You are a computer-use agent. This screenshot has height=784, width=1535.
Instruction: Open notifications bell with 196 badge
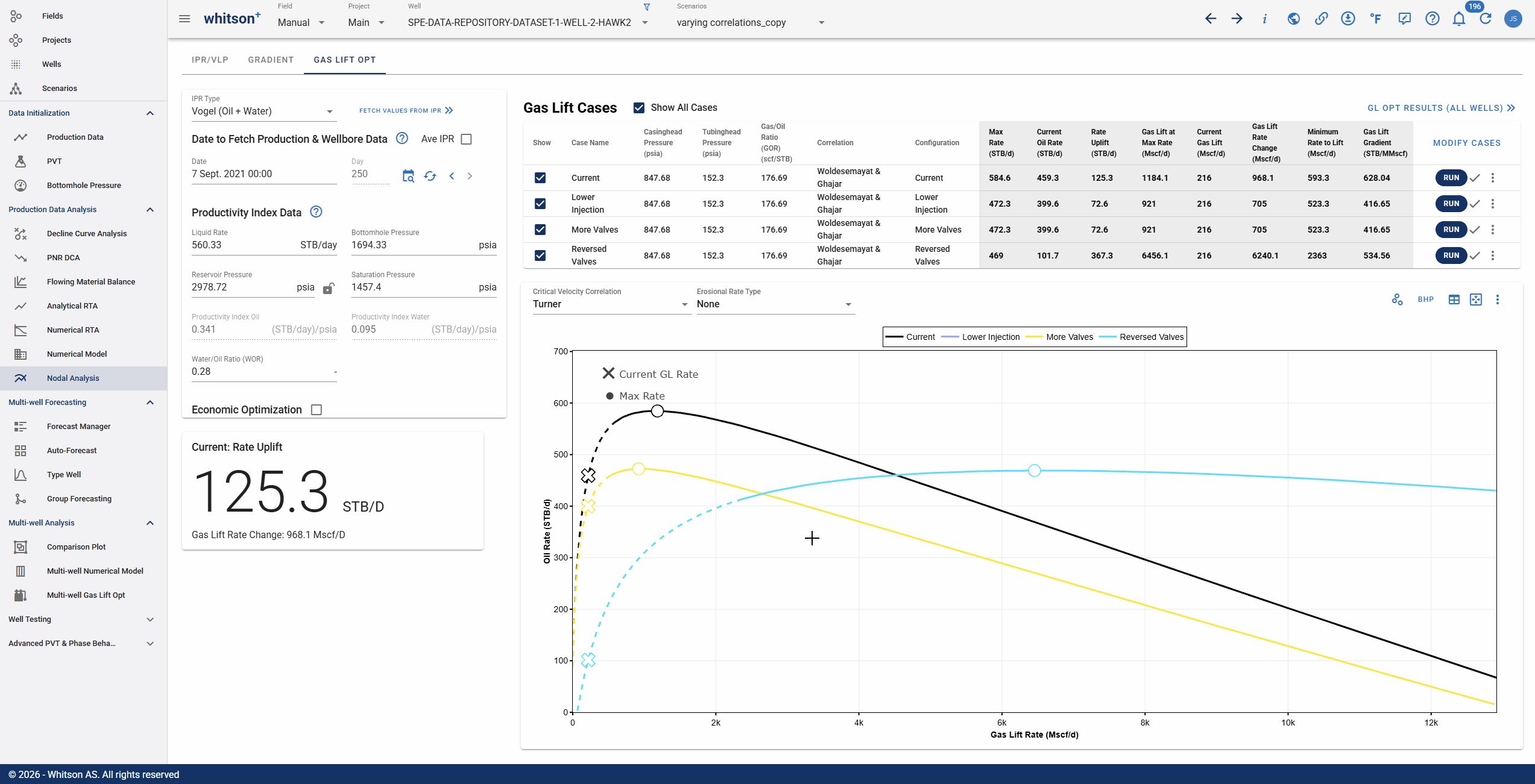[x=1459, y=19]
